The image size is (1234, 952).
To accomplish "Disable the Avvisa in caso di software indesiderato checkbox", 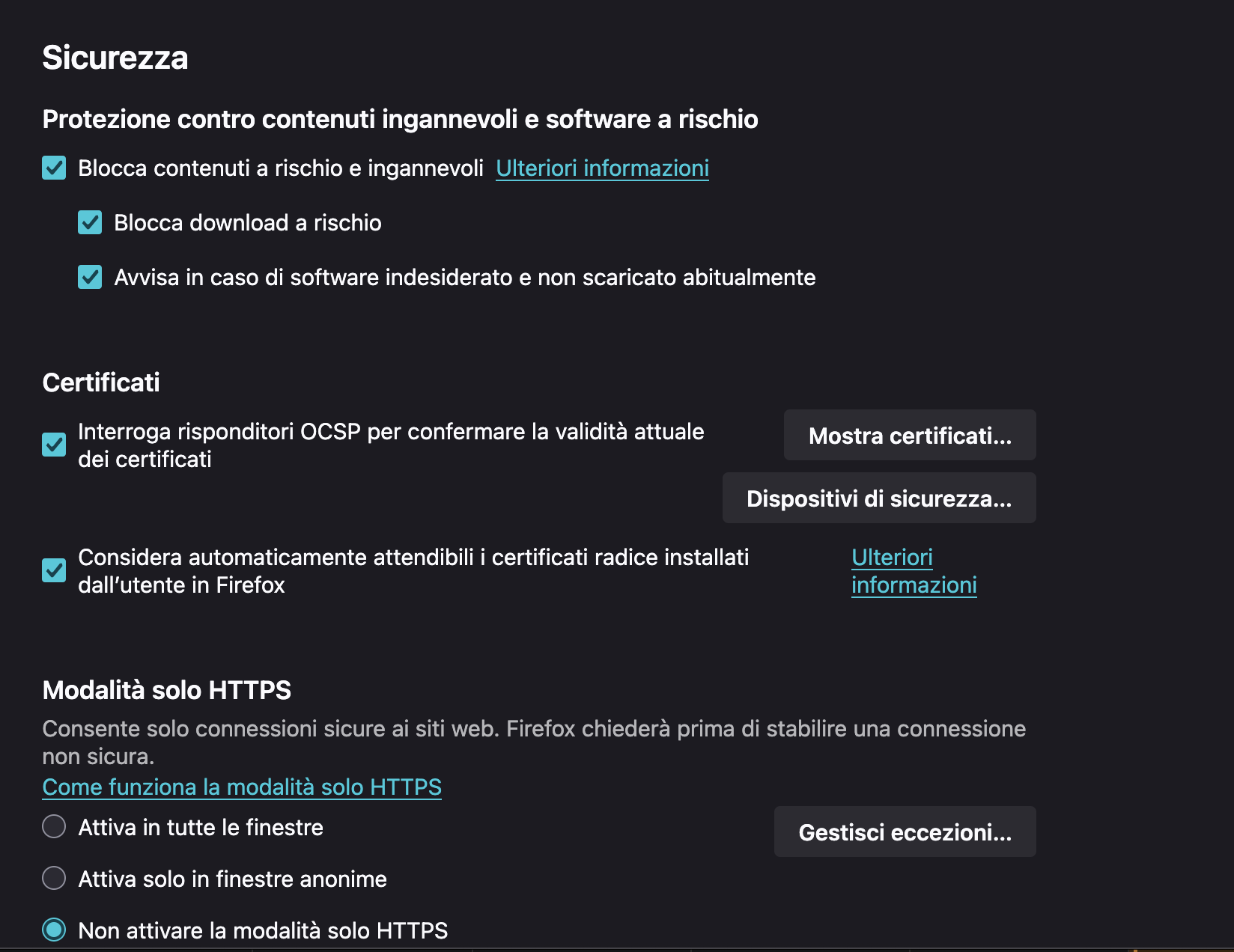I will (x=90, y=277).
